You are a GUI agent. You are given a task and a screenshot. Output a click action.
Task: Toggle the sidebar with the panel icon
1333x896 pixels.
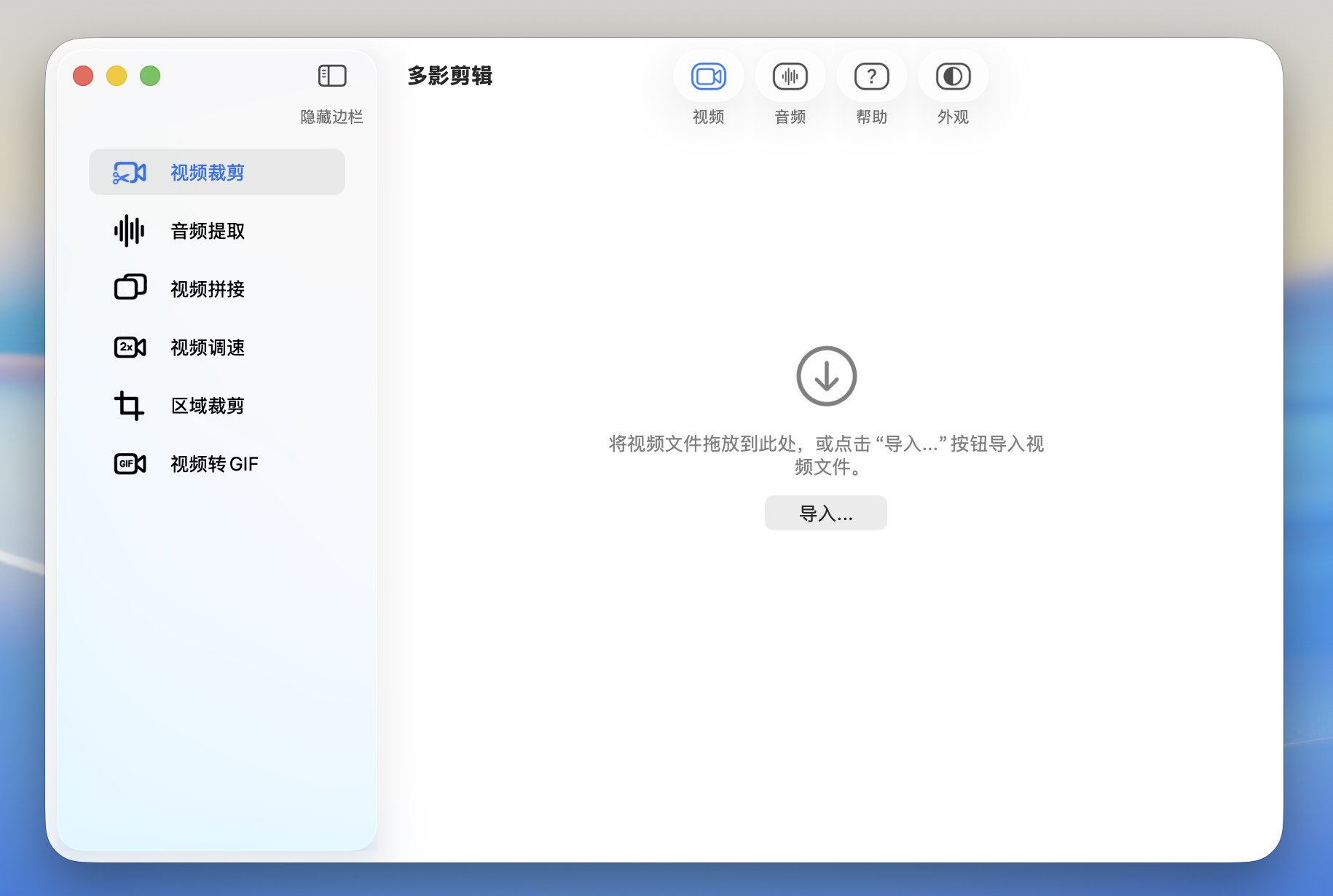click(332, 76)
